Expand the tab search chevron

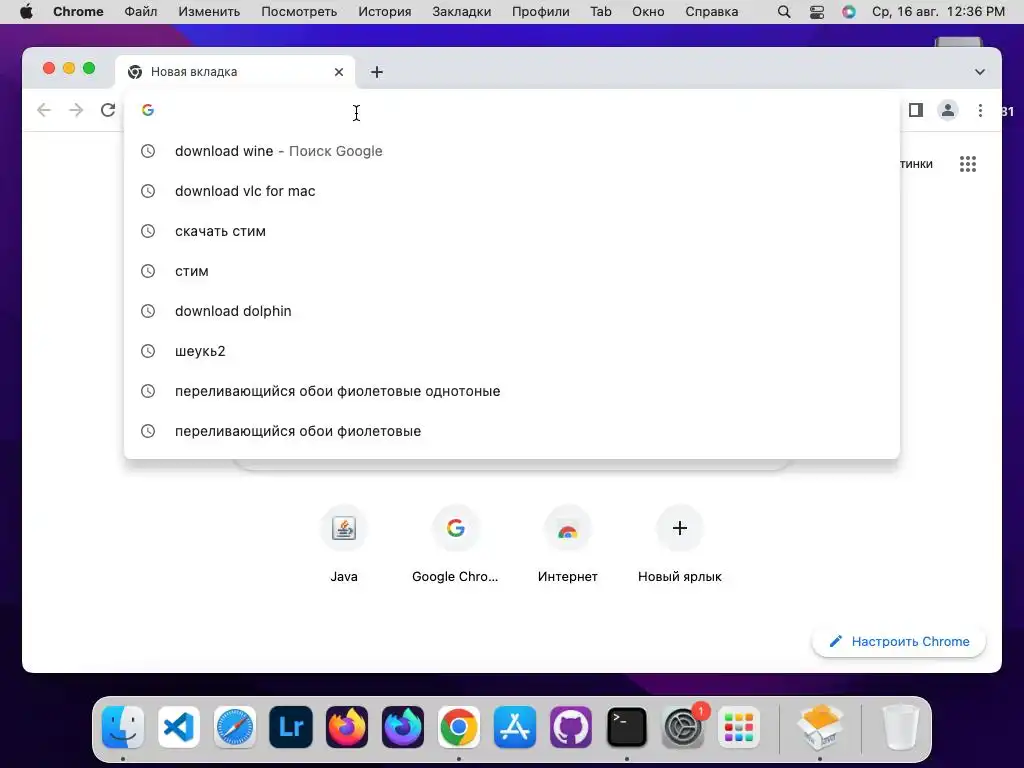(x=980, y=72)
